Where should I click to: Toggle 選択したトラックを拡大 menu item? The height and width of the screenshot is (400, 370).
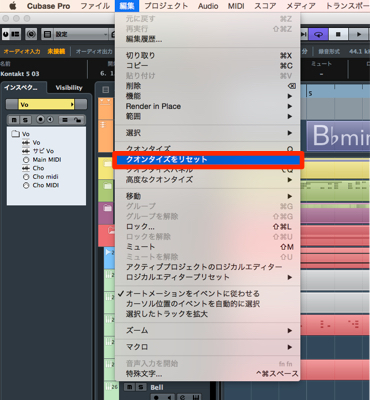click(x=207, y=314)
